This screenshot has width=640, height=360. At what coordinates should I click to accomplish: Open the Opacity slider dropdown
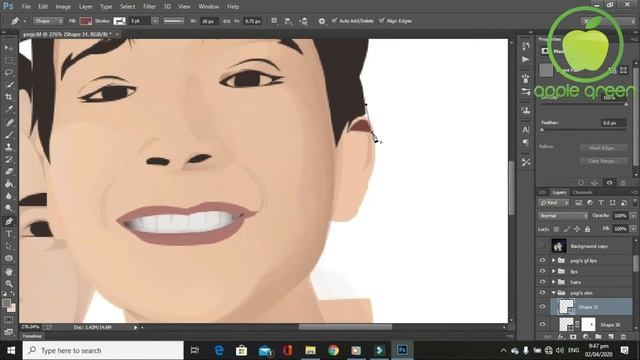pos(633,216)
